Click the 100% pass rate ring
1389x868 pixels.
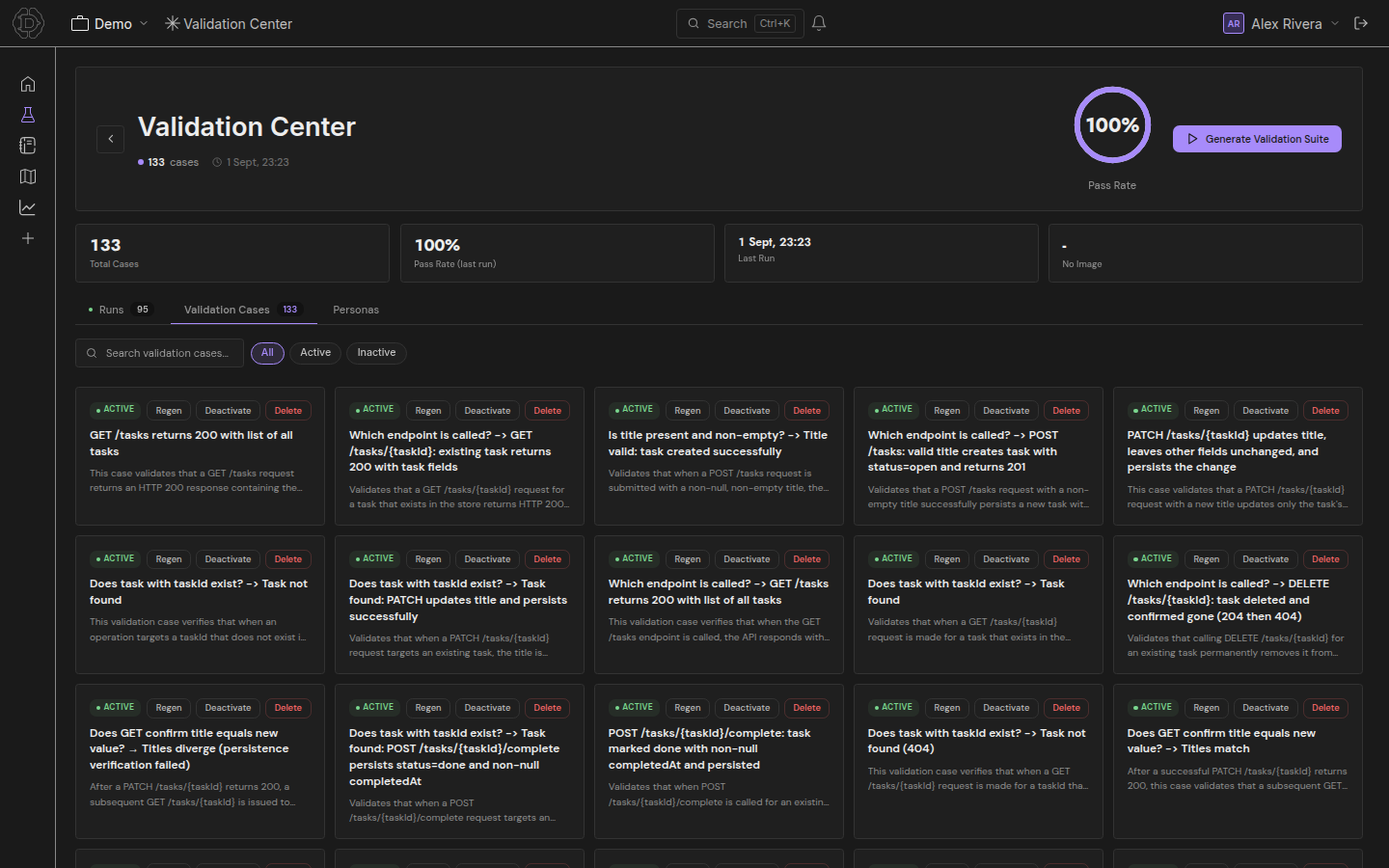pyautogui.click(x=1112, y=125)
